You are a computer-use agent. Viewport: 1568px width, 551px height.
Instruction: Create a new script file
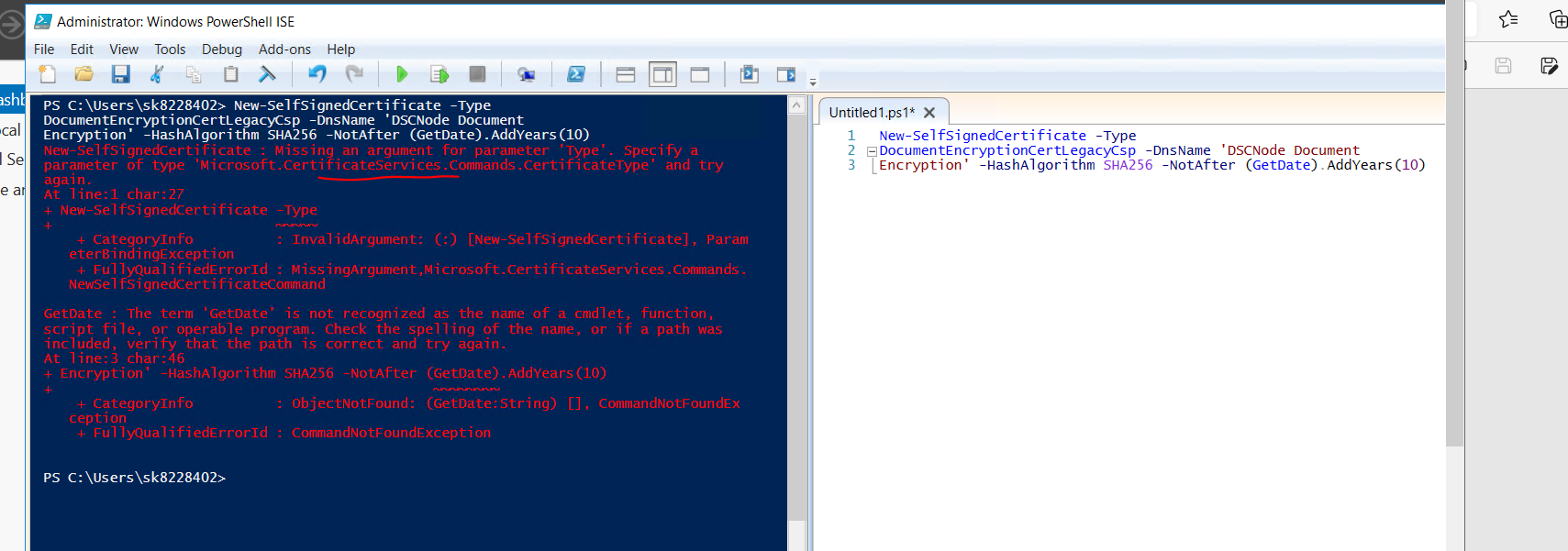tap(48, 74)
